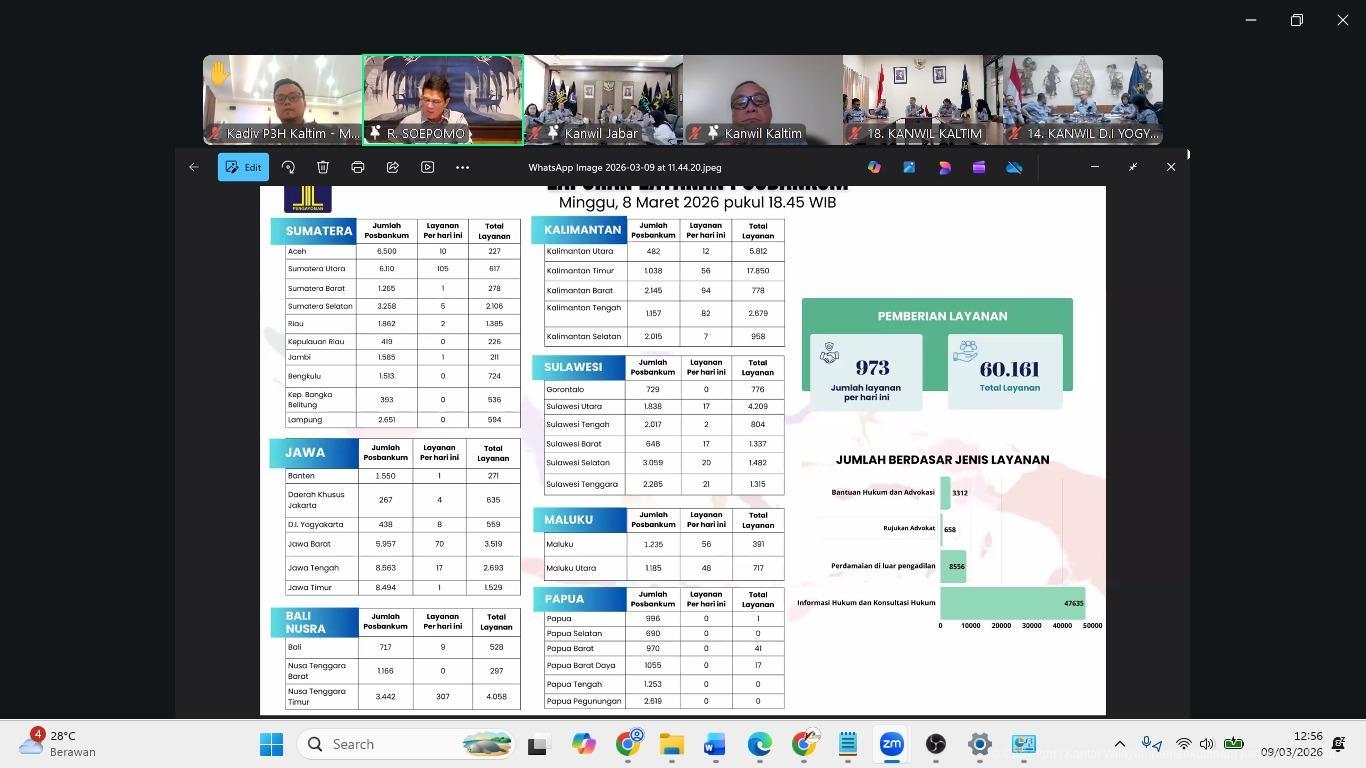Open Microsoft Edge from the taskbar

click(x=759, y=744)
